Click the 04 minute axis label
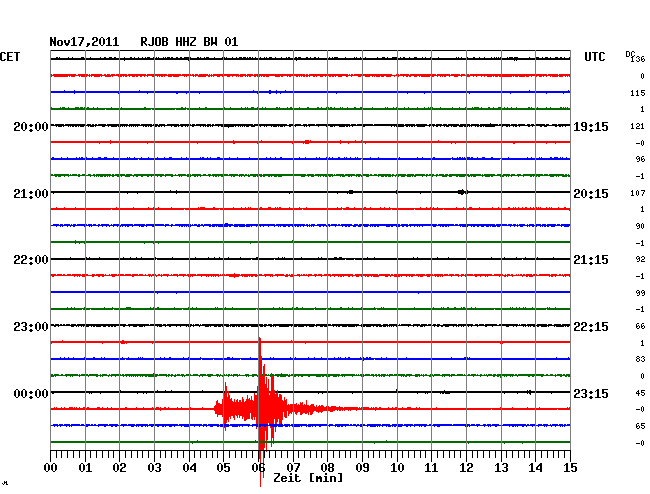This screenshot has width=650, height=494. coord(189,468)
